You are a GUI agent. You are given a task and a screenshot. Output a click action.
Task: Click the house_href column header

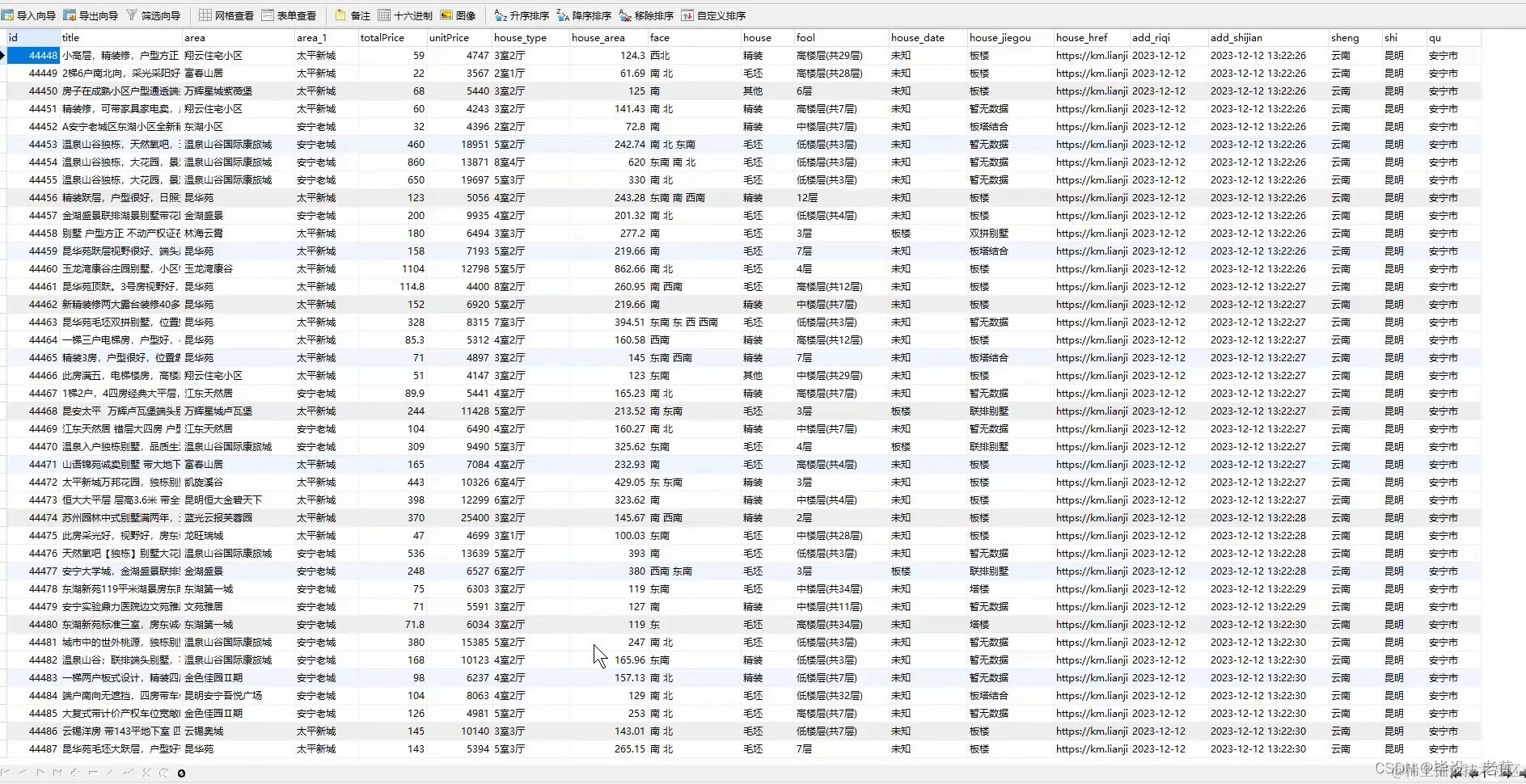coord(1092,37)
